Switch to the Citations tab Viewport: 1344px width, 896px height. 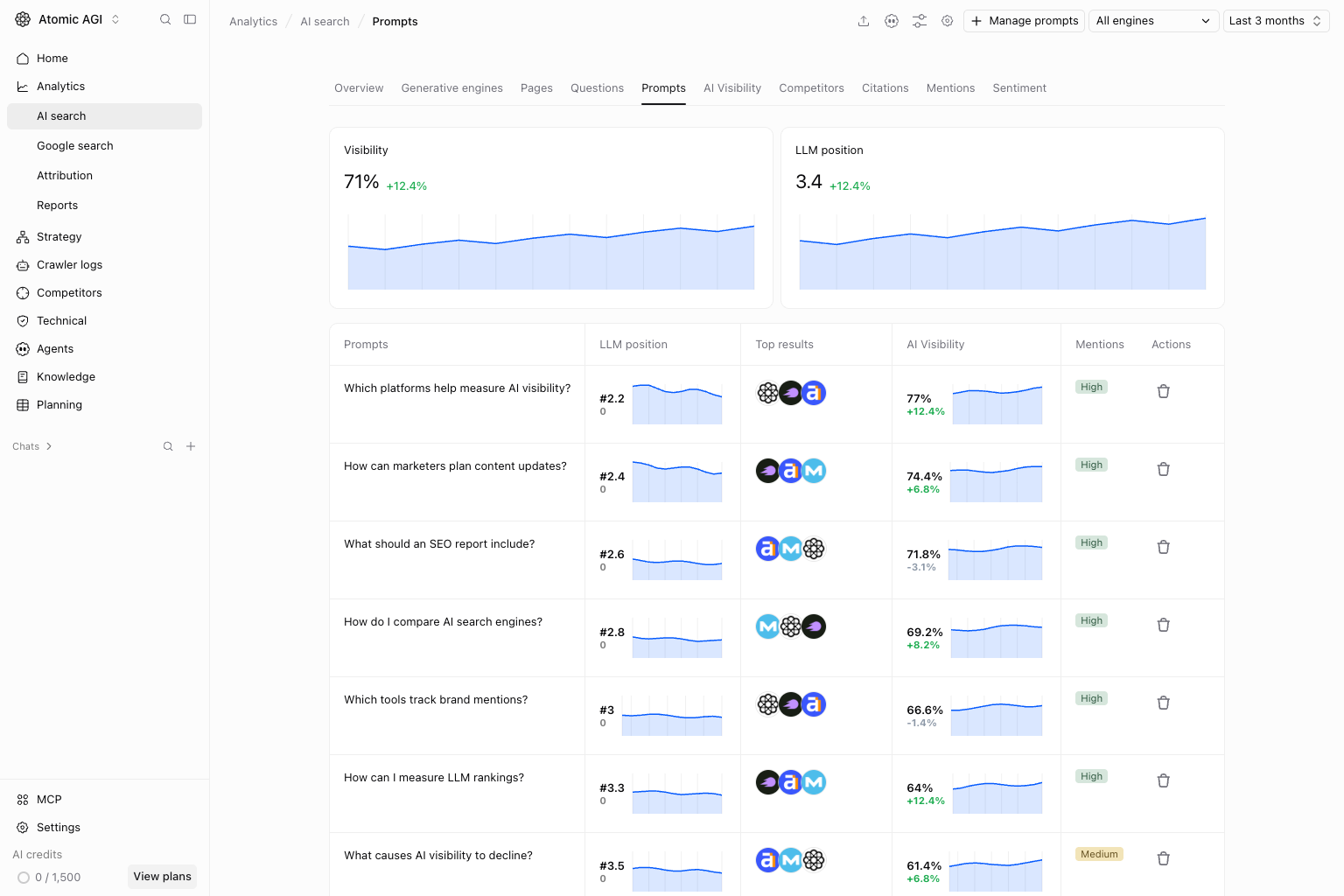tap(885, 88)
